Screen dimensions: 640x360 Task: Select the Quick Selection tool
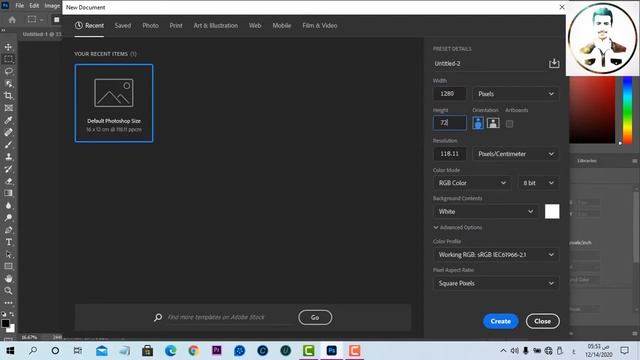click(x=8, y=84)
